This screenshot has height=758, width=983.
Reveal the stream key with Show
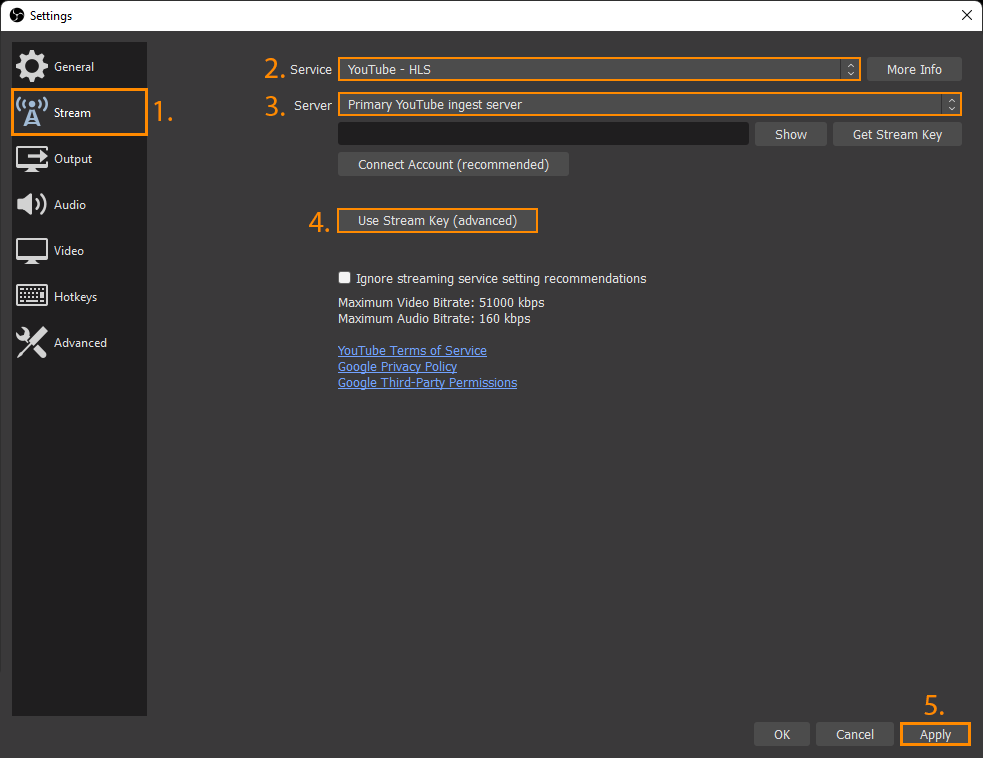(x=791, y=134)
